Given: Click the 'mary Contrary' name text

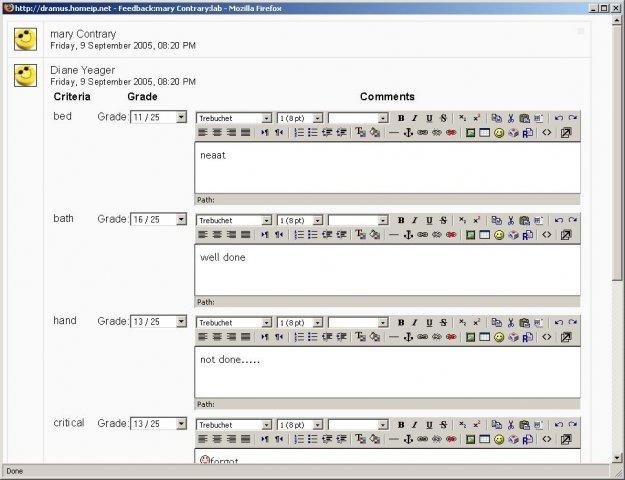Looking at the screenshot, I should [x=83, y=34].
